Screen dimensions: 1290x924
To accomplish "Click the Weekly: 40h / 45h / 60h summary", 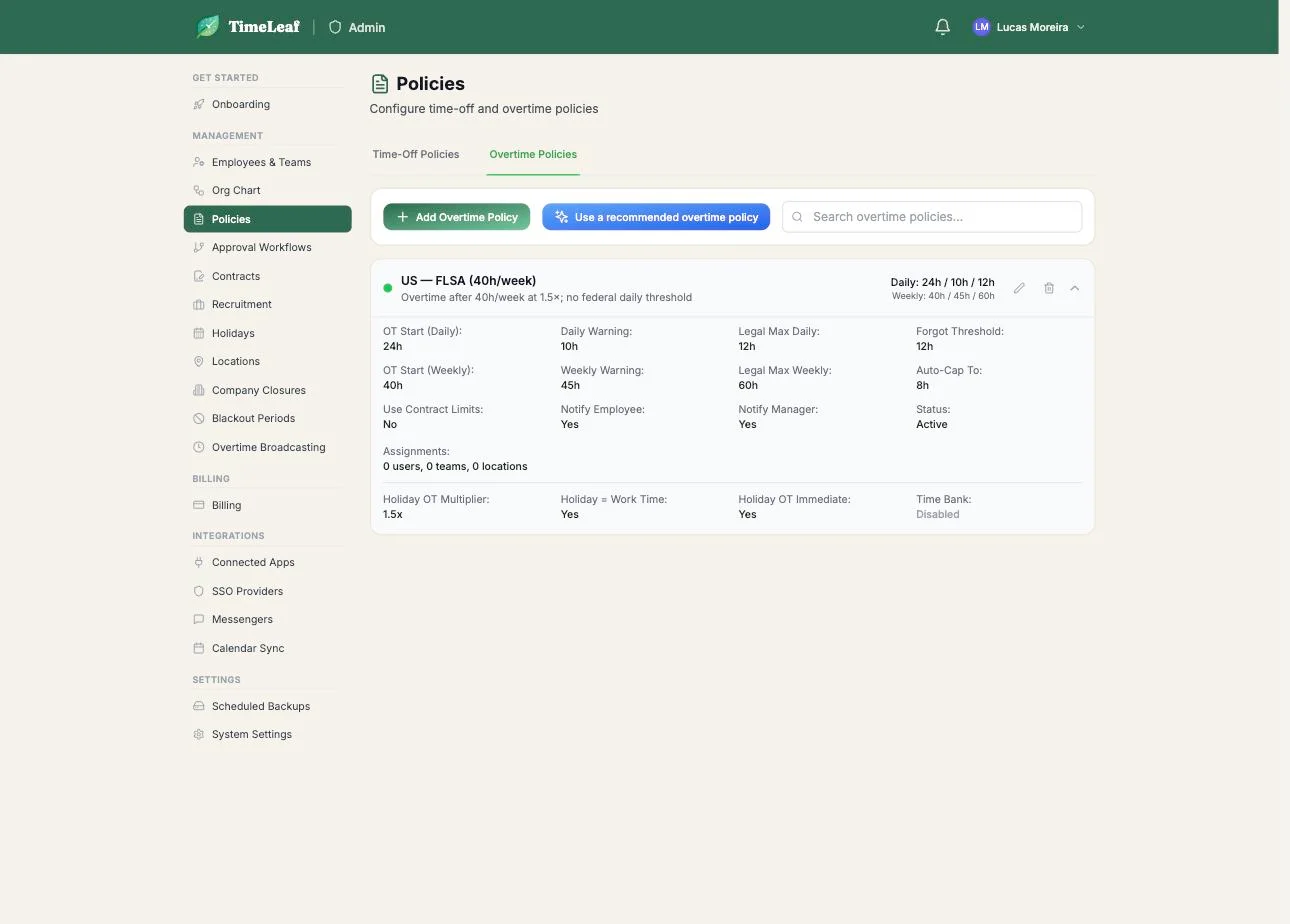I will click(x=943, y=296).
